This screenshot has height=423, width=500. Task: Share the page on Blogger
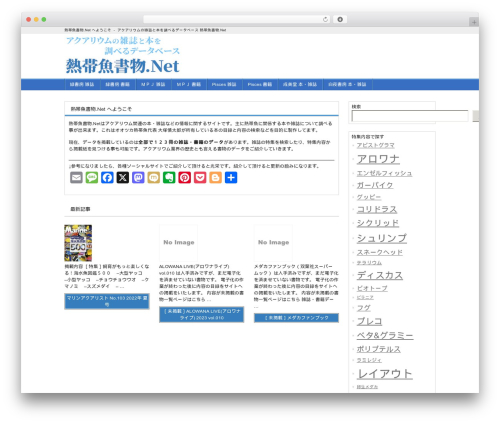coord(216,178)
